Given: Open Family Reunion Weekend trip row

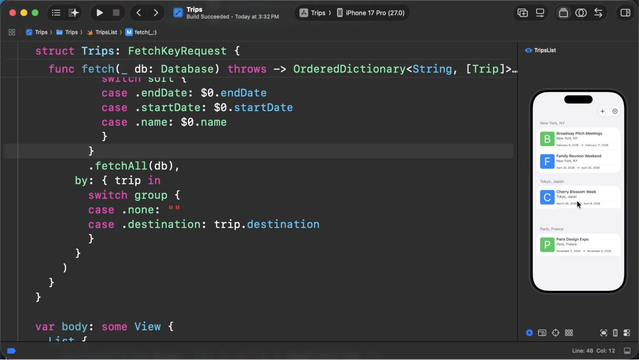Looking at the screenshot, I should click(x=579, y=161).
